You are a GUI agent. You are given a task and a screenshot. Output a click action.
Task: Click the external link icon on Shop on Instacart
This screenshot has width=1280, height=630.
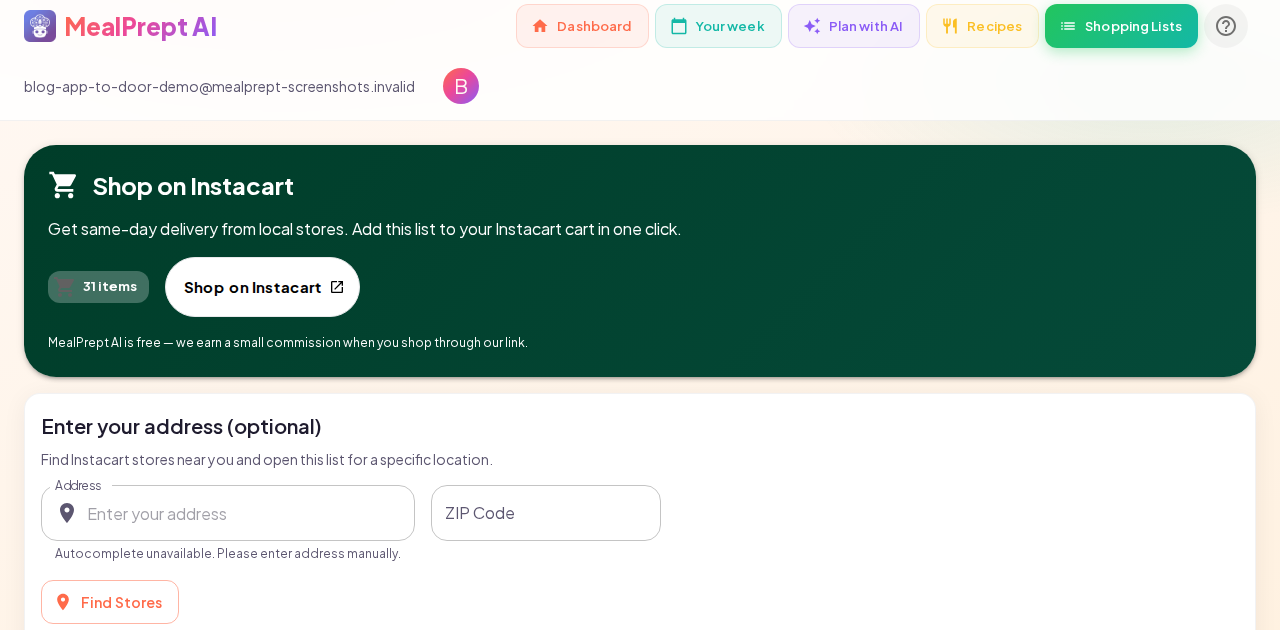(337, 287)
